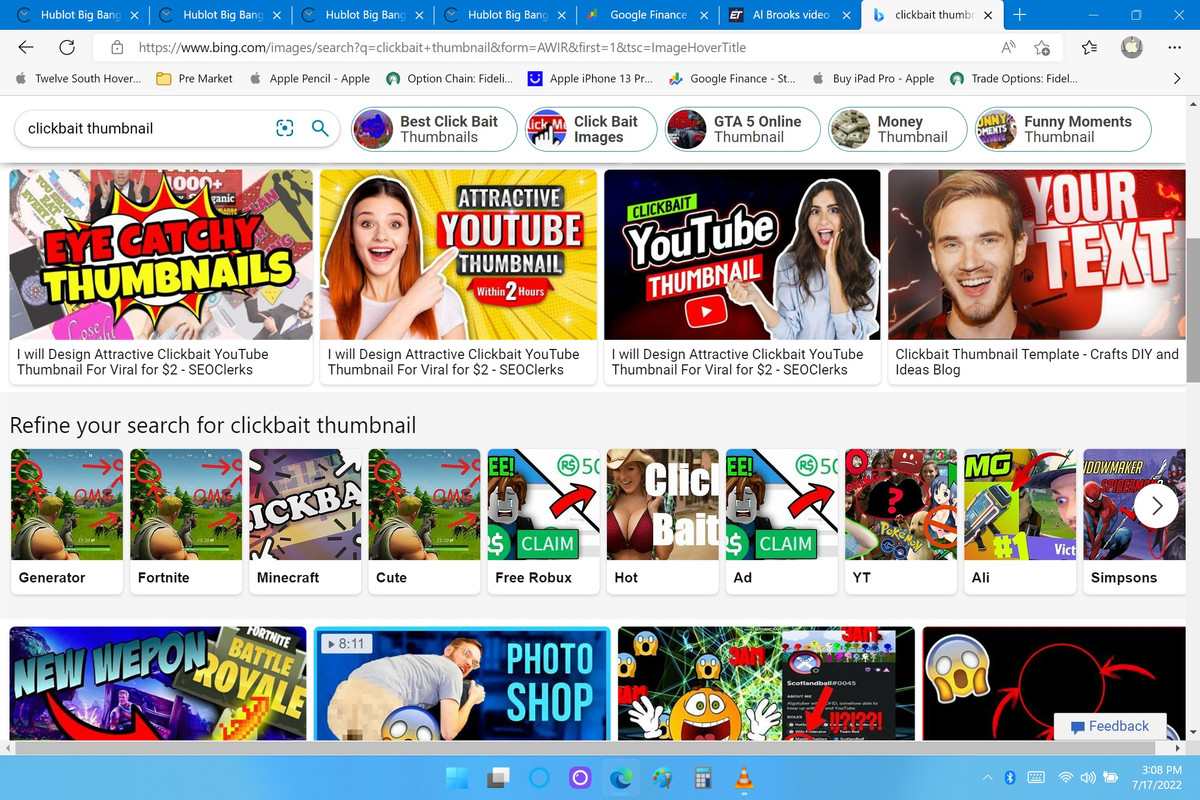
Task: Open Trade Options Fidelity bookmark
Action: pos(1014,78)
